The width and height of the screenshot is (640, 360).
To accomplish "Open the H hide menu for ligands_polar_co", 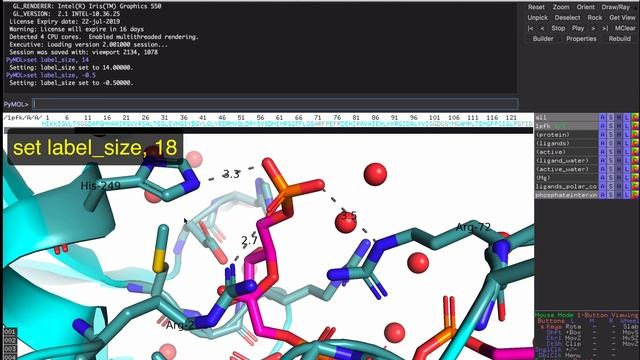I will tap(619, 187).
